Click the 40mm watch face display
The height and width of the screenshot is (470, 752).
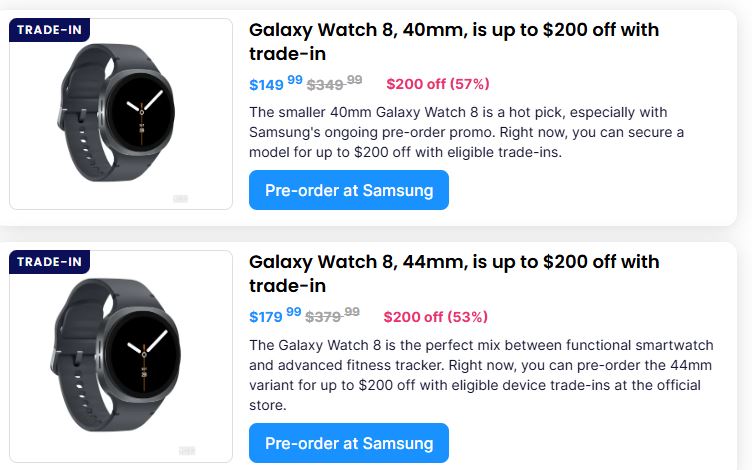click(141, 104)
